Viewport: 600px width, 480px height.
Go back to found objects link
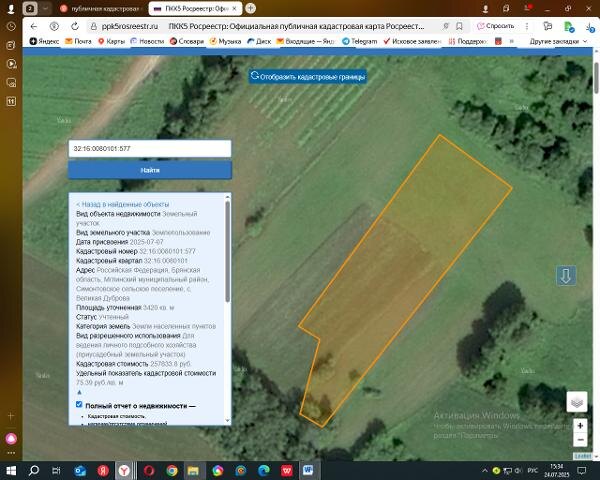[x=122, y=204]
